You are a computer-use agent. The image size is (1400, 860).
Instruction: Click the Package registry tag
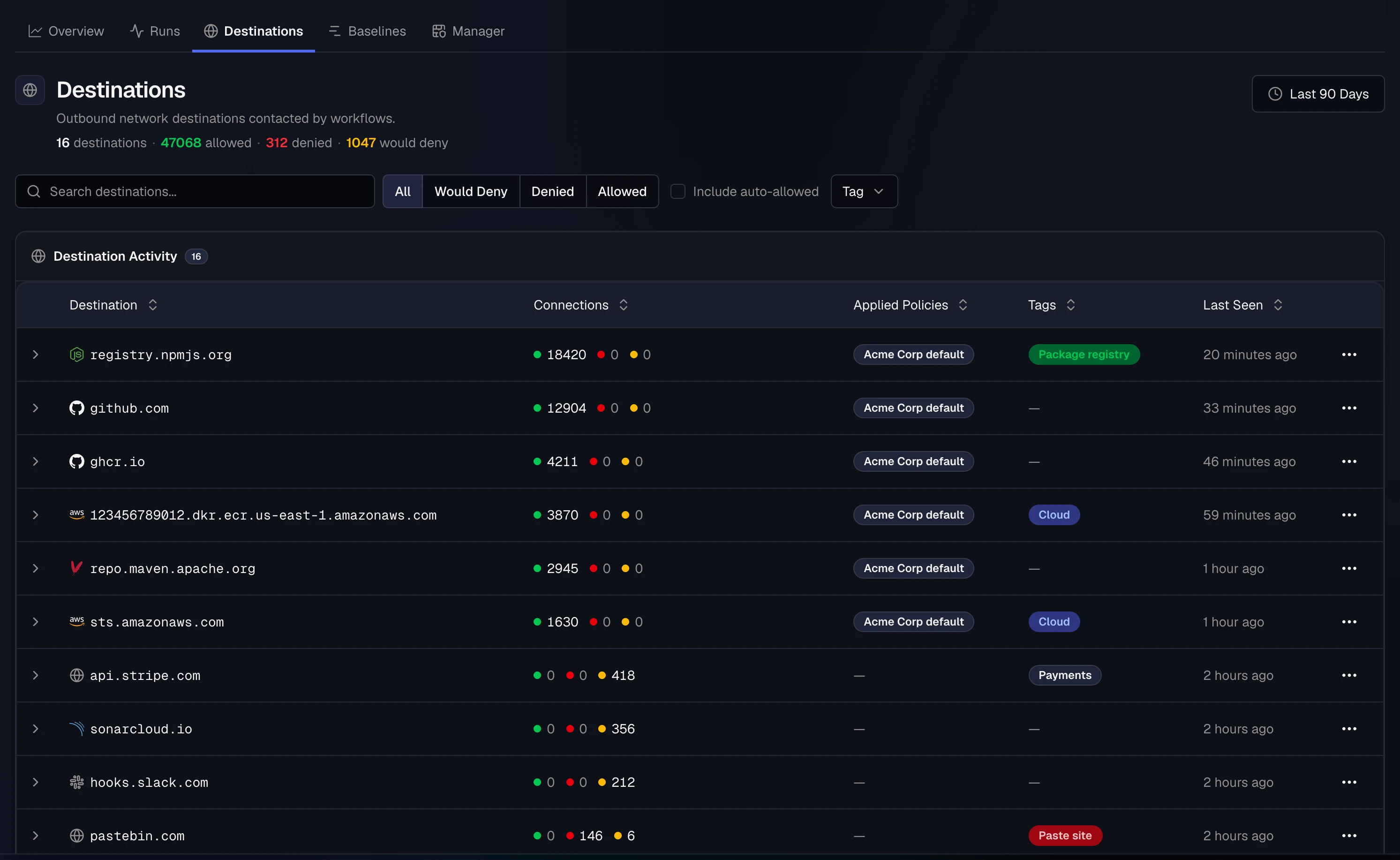click(1084, 355)
